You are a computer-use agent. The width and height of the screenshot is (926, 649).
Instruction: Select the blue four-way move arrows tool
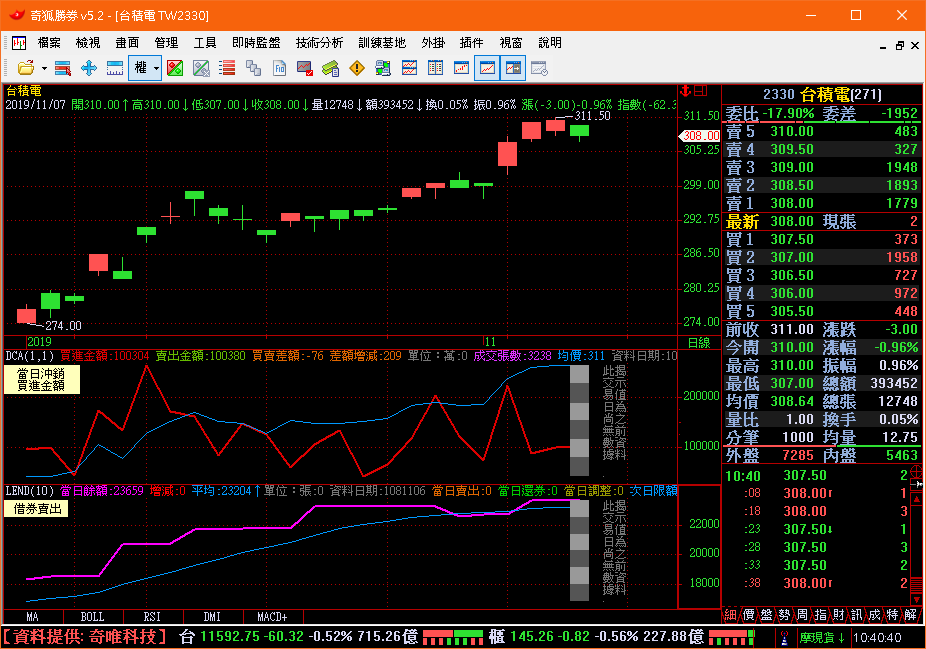[89, 68]
